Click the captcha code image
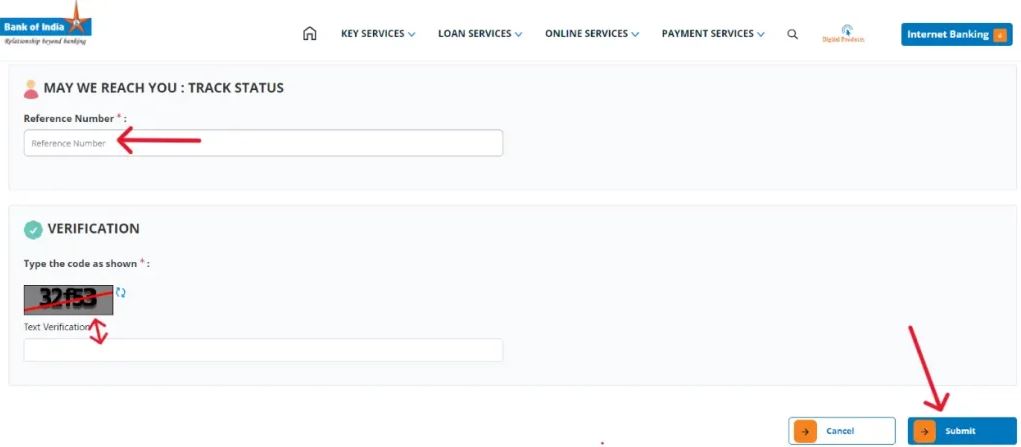This screenshot has height=447, width=1021. 68,298
